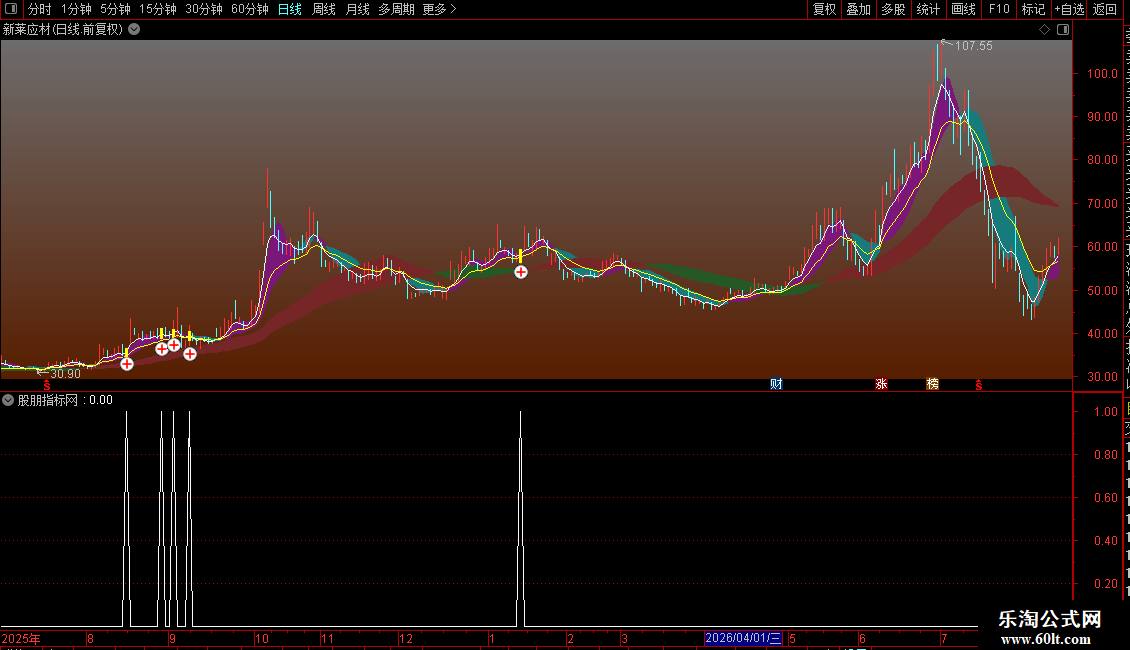Click the 榜 marker on the timeline

click(x=933, y=384)
